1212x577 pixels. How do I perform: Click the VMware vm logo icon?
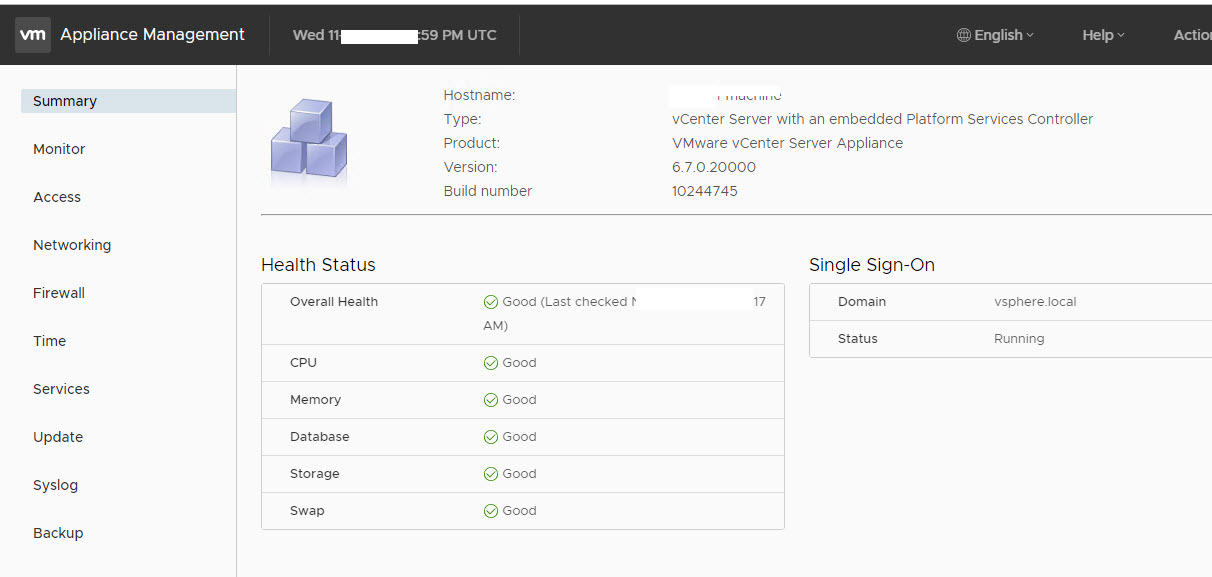[x=33, y=35]
